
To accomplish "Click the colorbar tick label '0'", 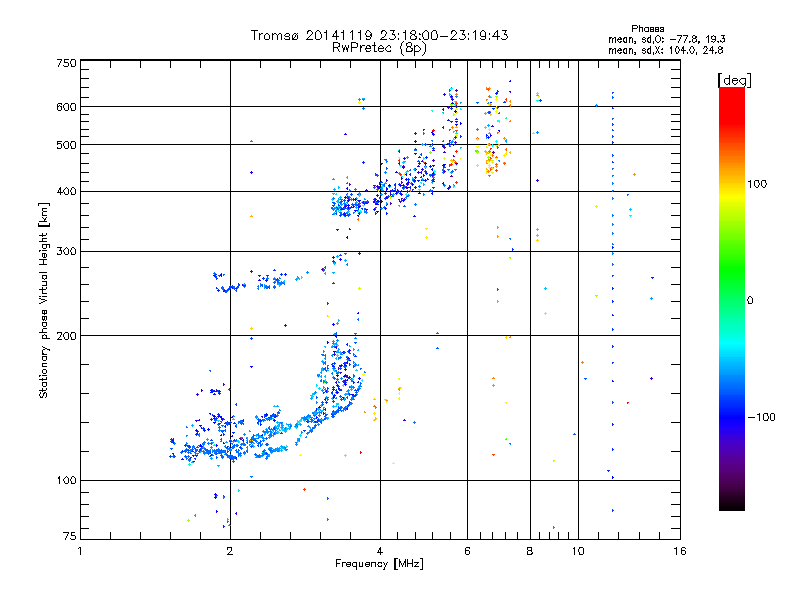I will (x=750, y=301).
